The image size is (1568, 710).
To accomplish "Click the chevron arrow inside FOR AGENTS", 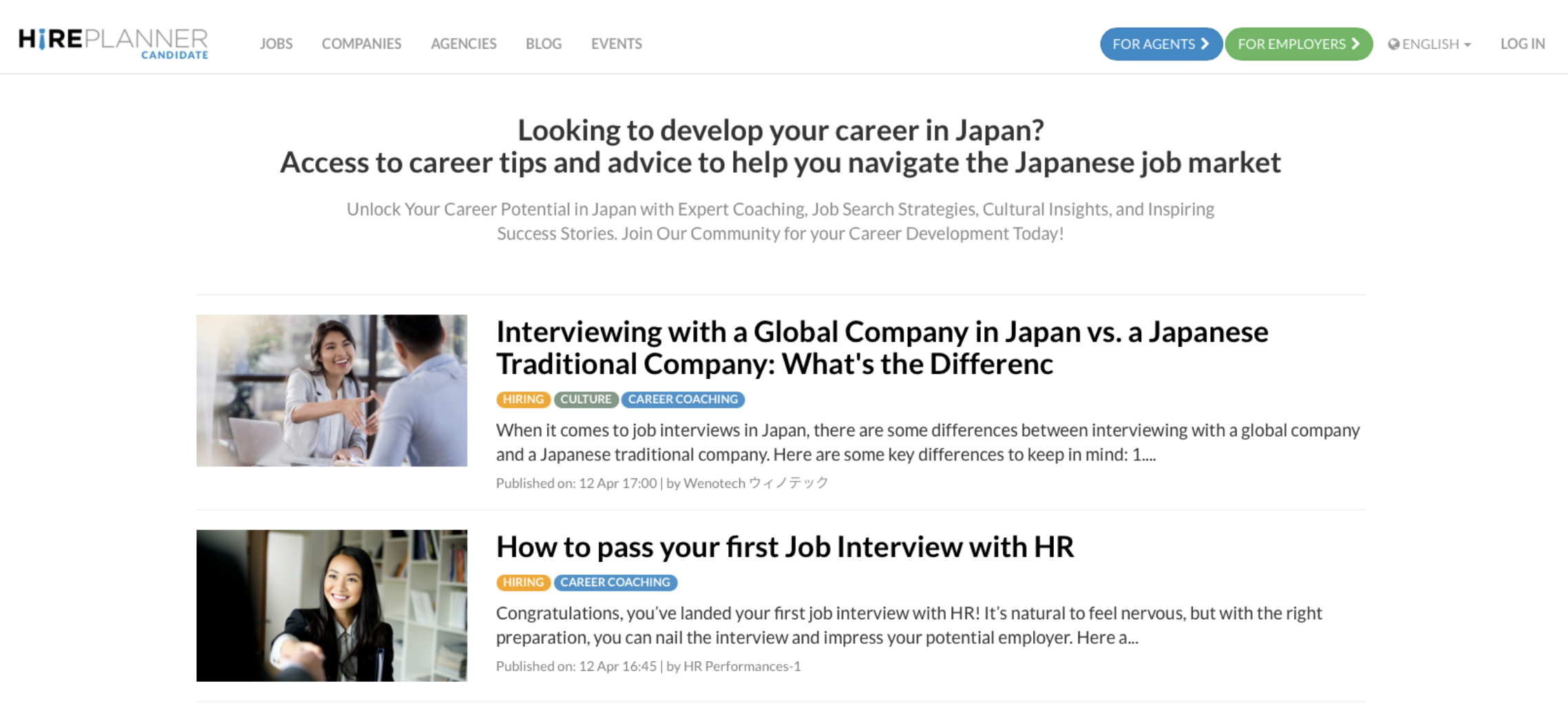I will coord(1205,43).
